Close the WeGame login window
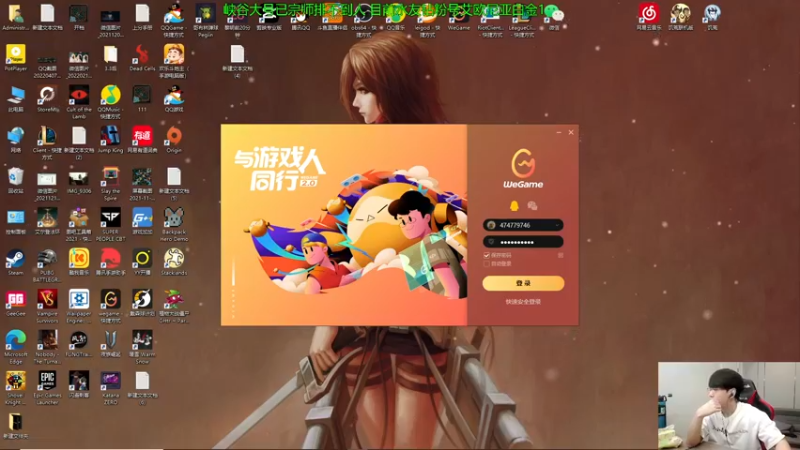Viewport: 800px width, 450px height. tap(571, 132)
